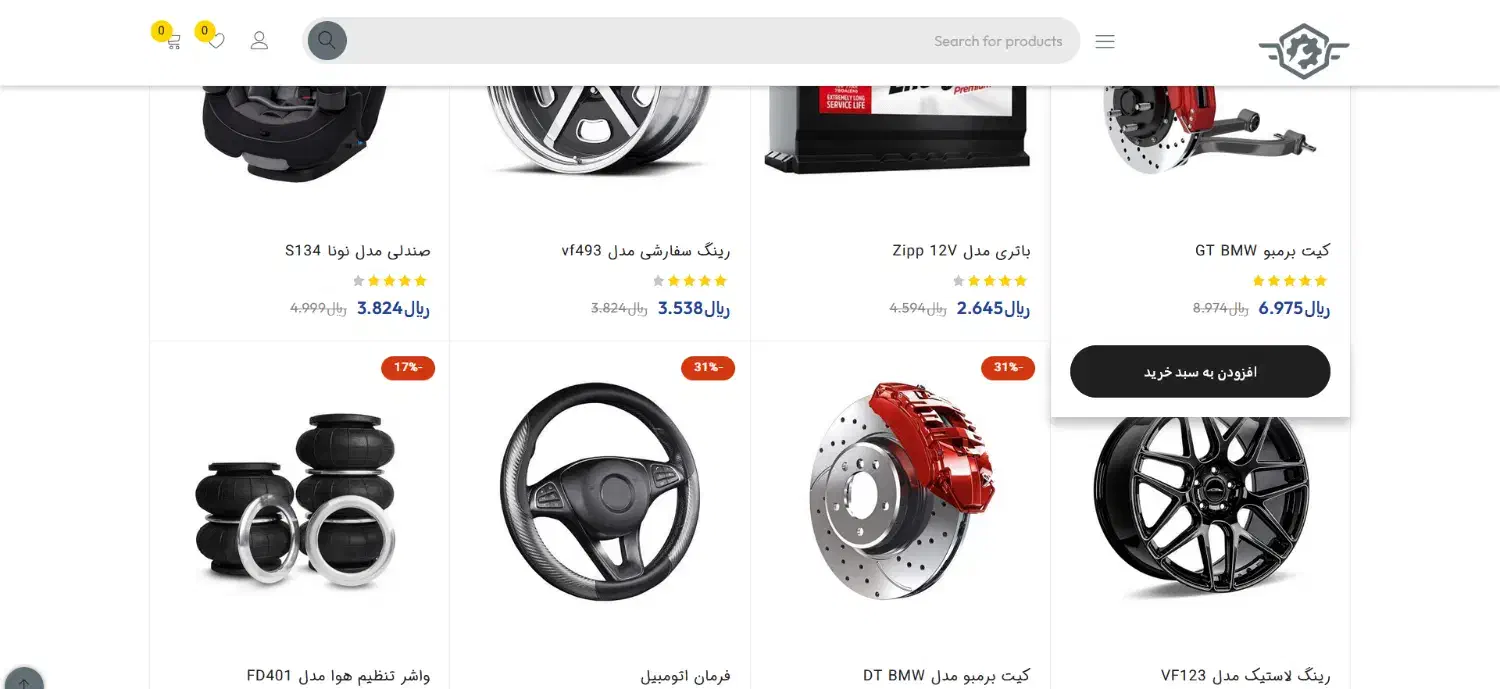
Task: Go to the site's gear logo
Action: click(1304, 51)
